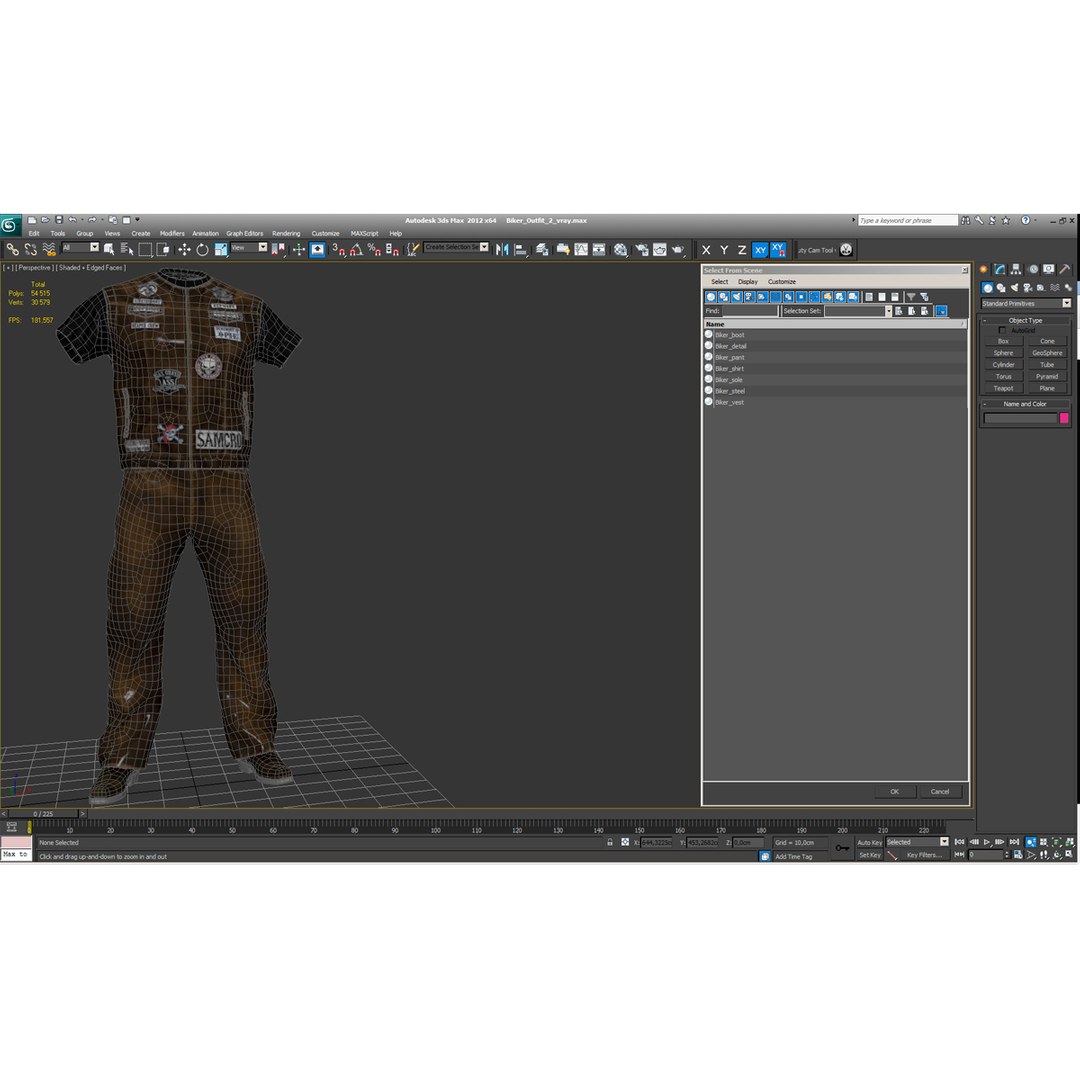Select the Select and Rotate tool
Screen dimensions: 1080x1080
point(202,249)
